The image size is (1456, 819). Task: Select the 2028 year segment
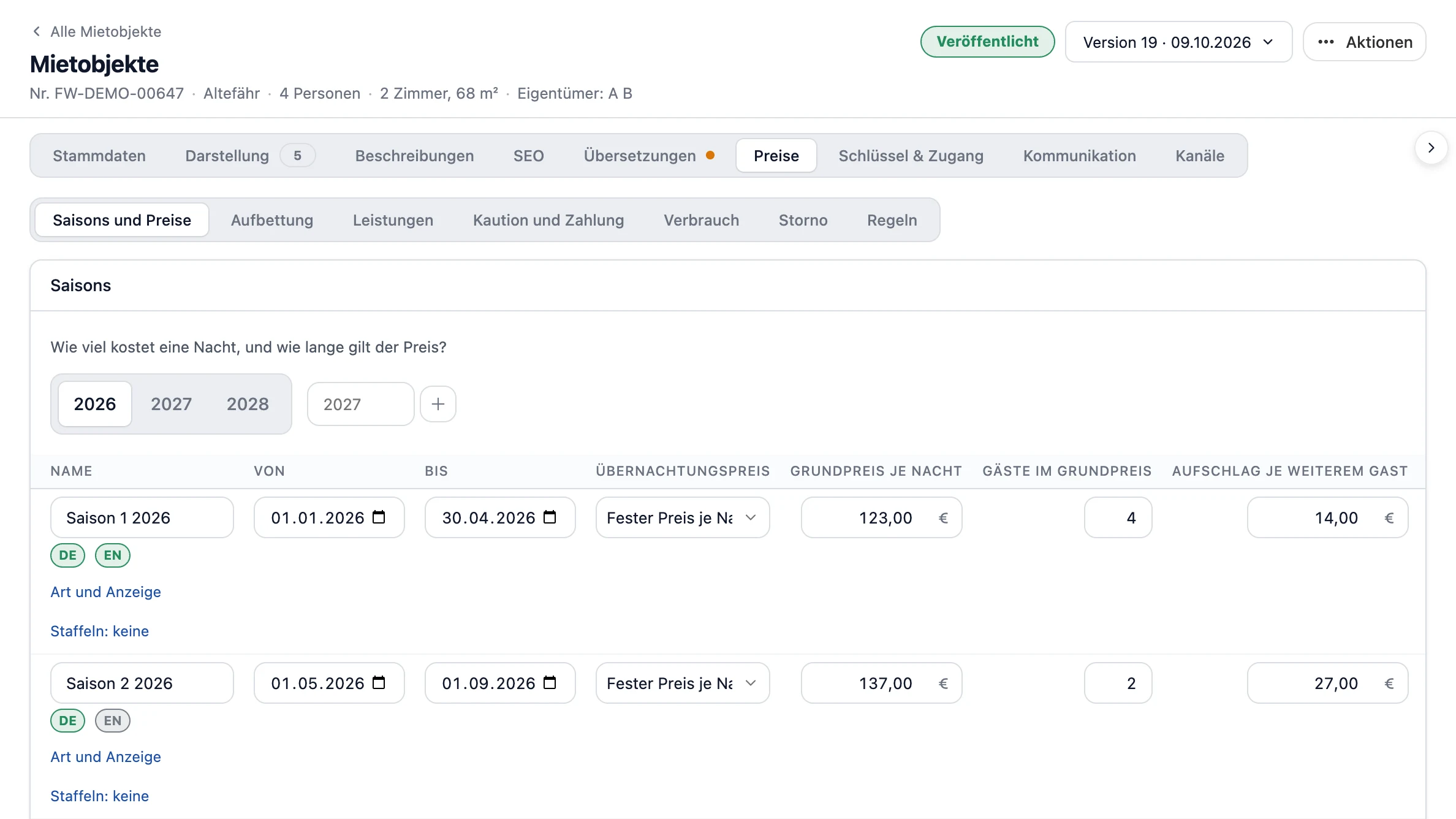coord(248,404)
